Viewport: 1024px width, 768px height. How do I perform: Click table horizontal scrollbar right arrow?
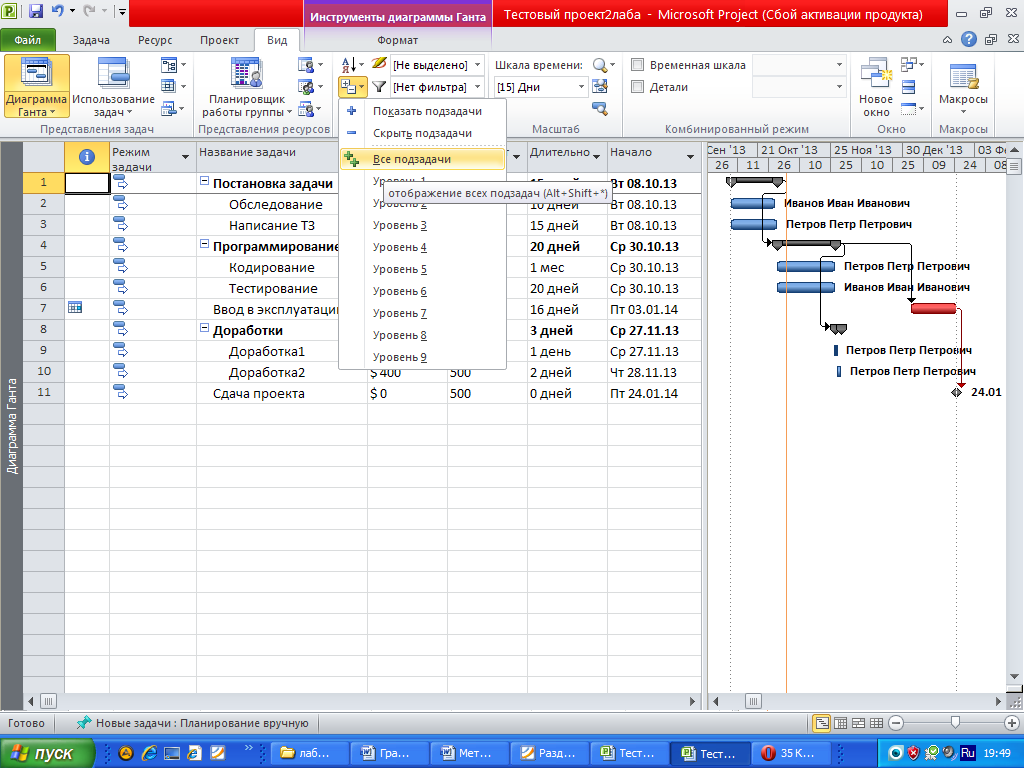click(693, 701)
